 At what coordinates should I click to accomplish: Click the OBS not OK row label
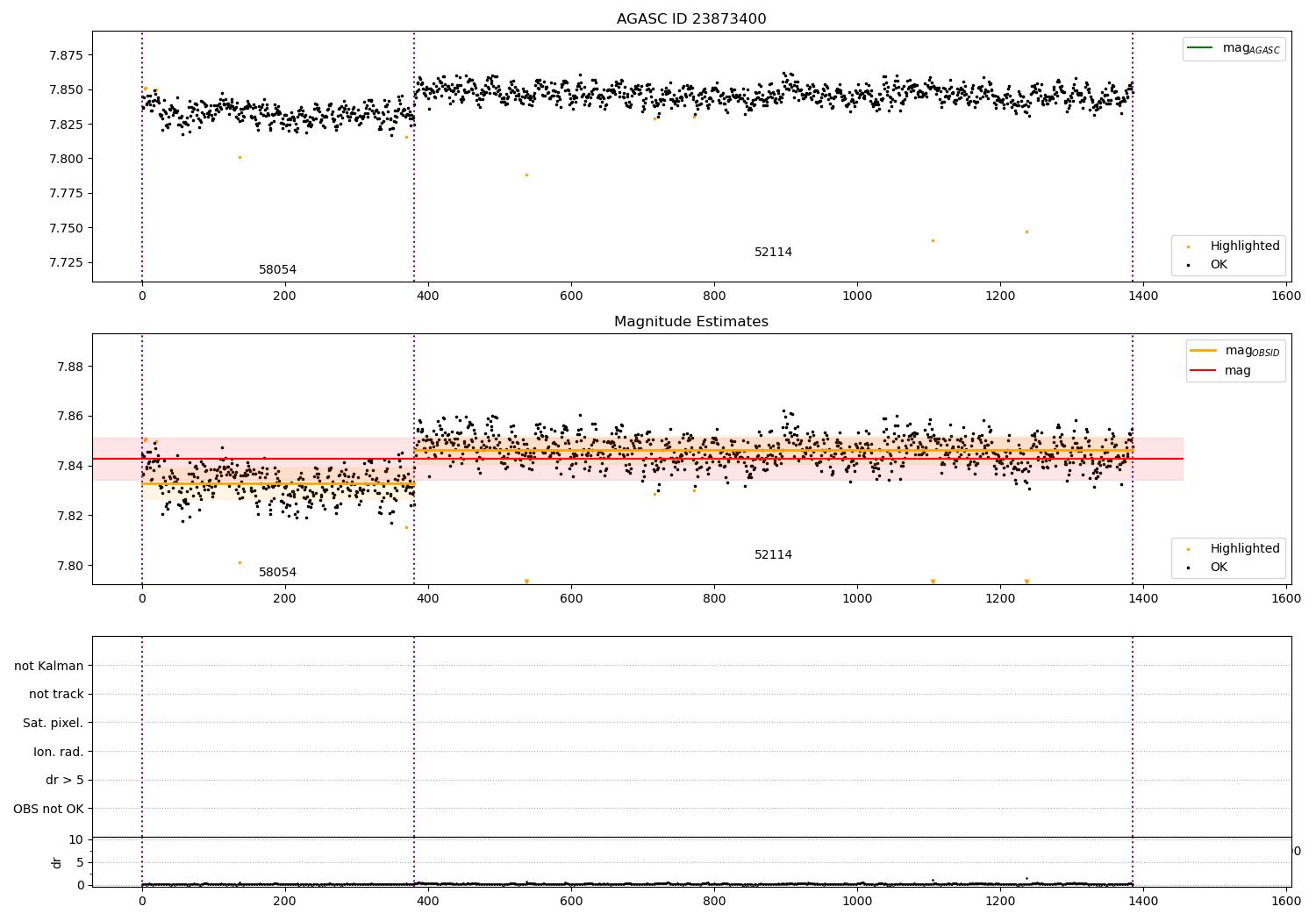tap(49, 809)
